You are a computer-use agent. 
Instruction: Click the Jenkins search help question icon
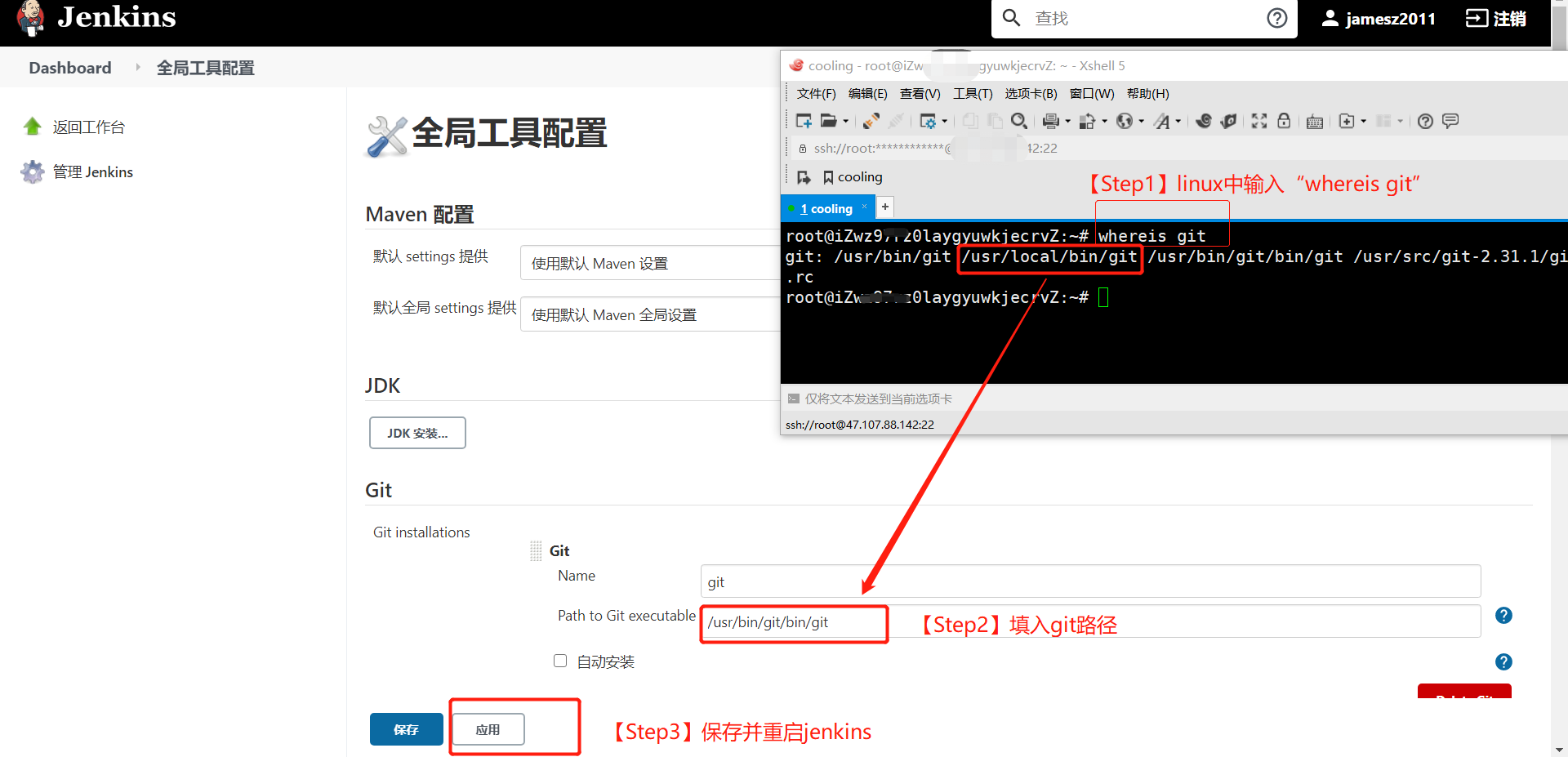1277,18
